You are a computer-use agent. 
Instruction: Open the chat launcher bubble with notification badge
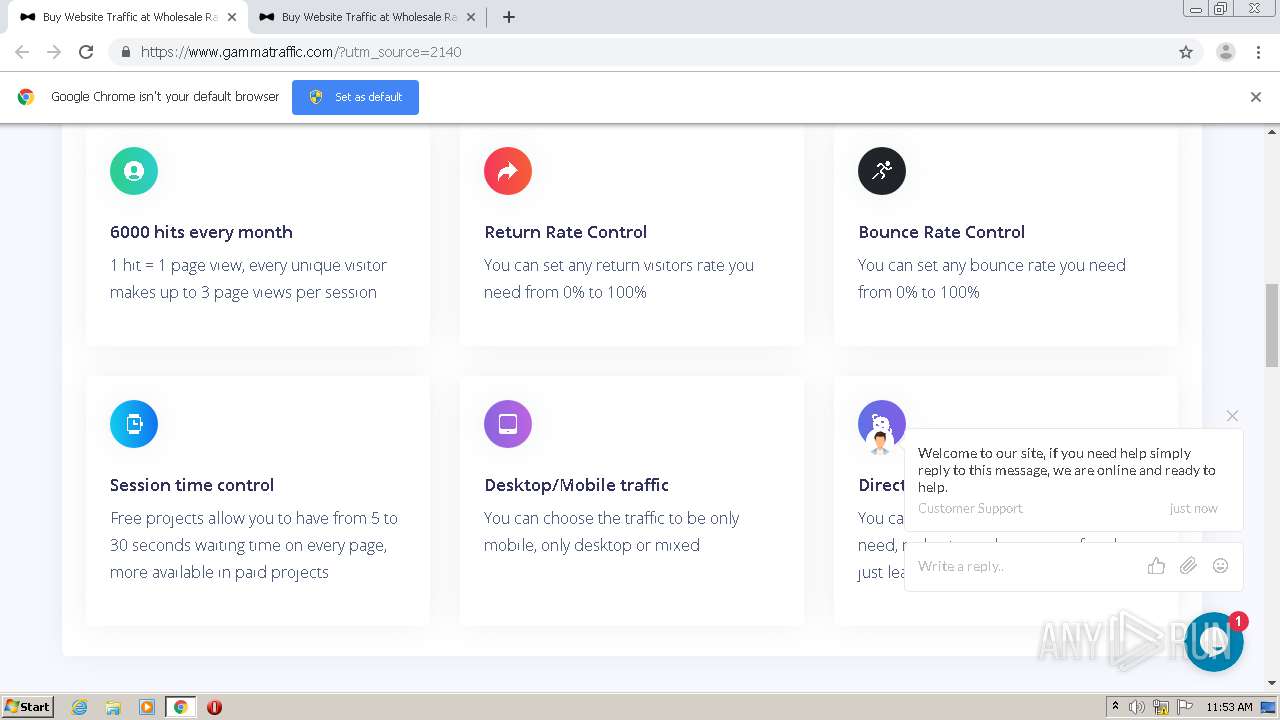pyautogui.click(x=1214, y=642)
